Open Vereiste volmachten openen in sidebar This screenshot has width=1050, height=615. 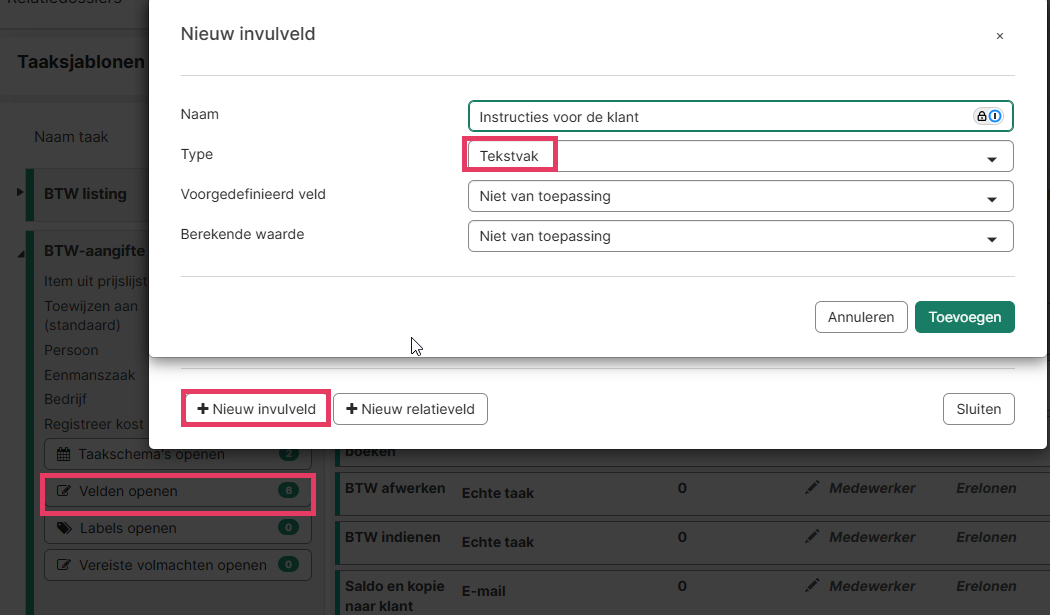point(177,565)
